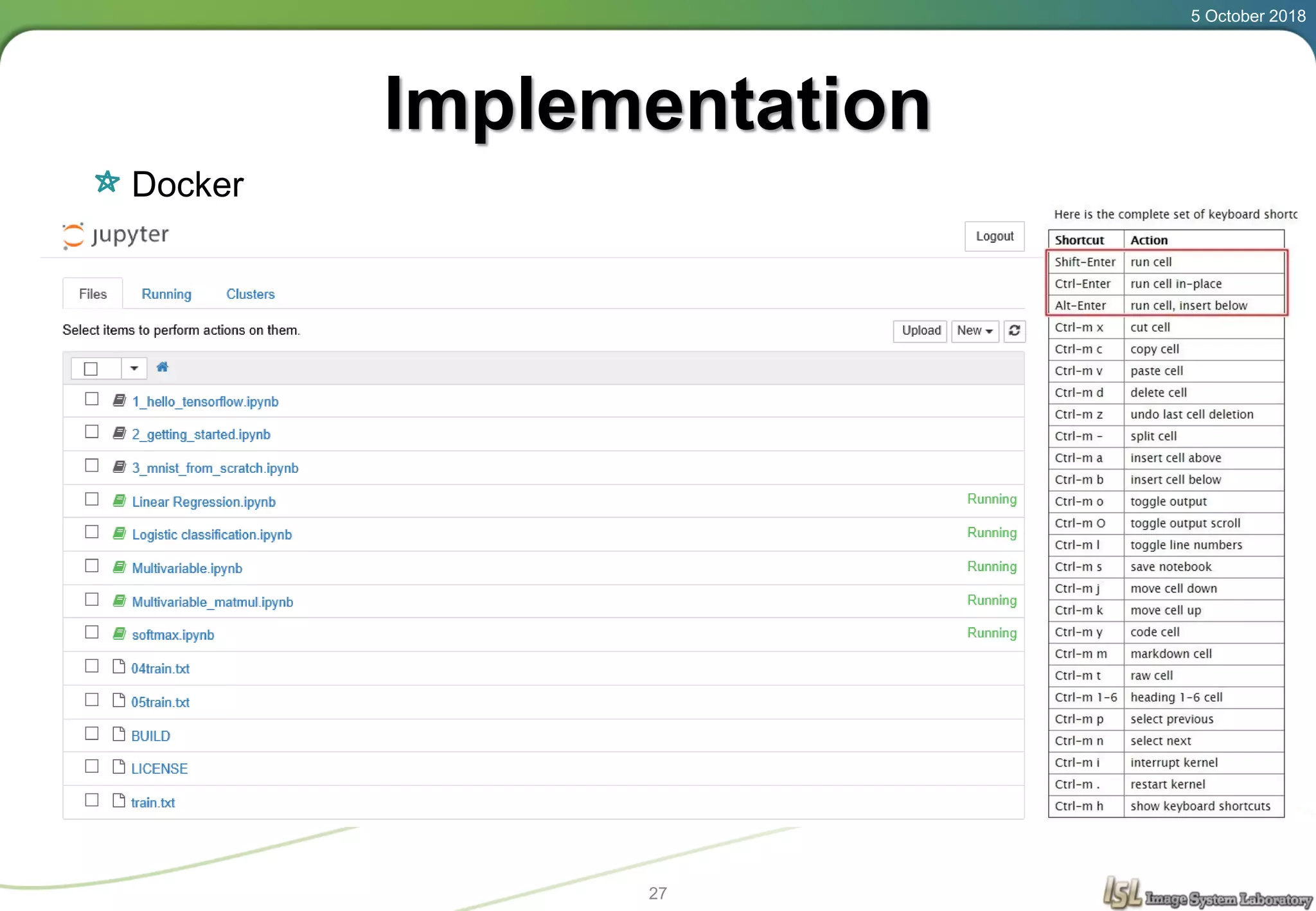Check the box for 2_getting_started.ipynb

(92, 432)
